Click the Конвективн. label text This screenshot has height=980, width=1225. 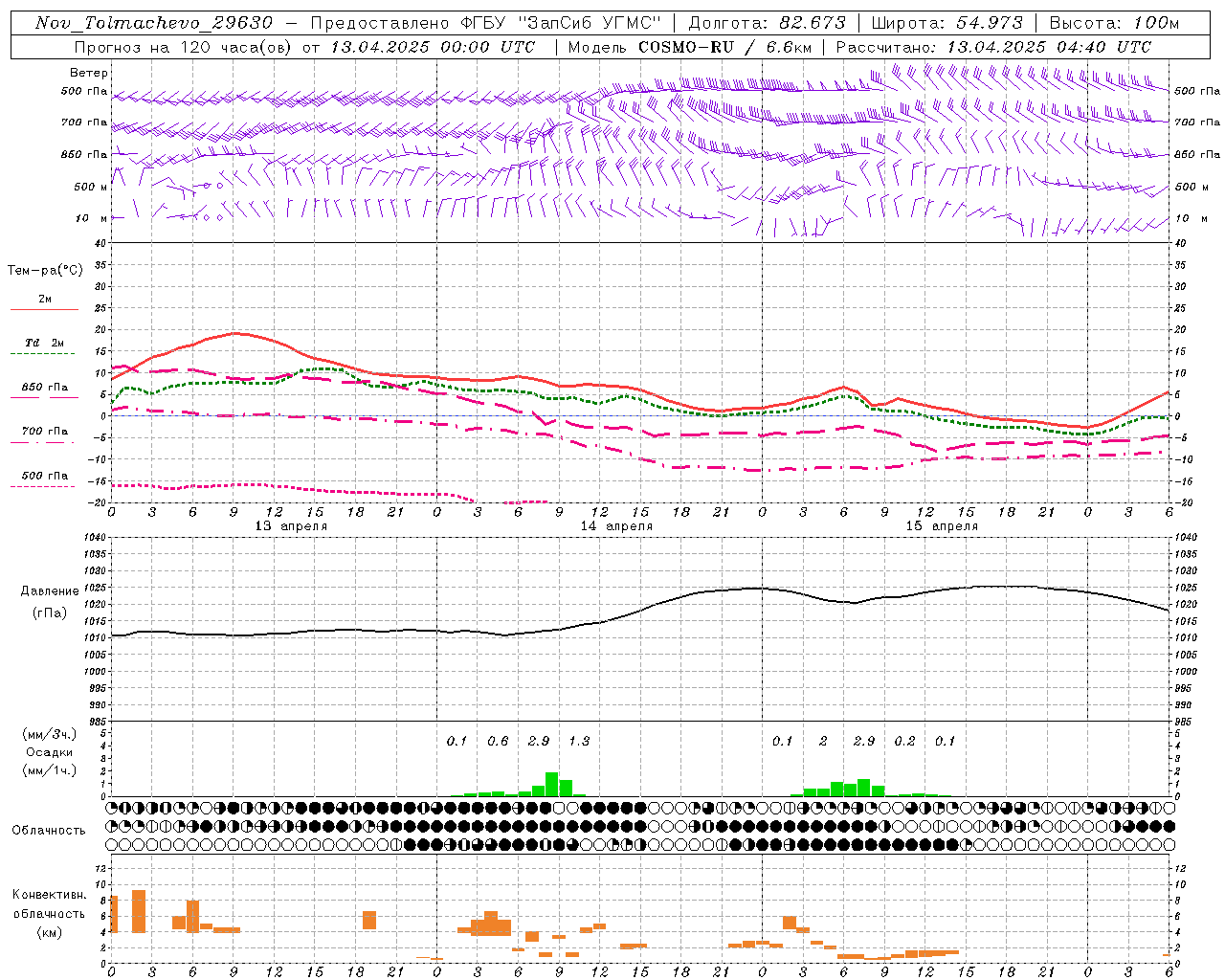pyautogui.click(x=50, y=895)
